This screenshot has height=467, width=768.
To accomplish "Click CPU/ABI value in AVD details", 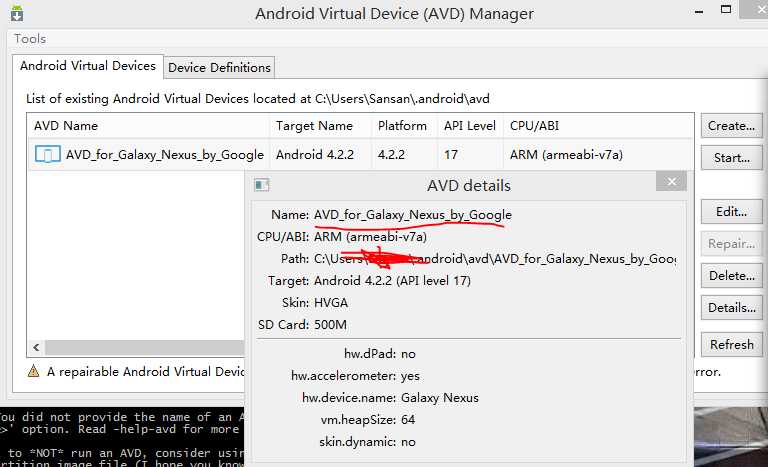I will [370, 237].
